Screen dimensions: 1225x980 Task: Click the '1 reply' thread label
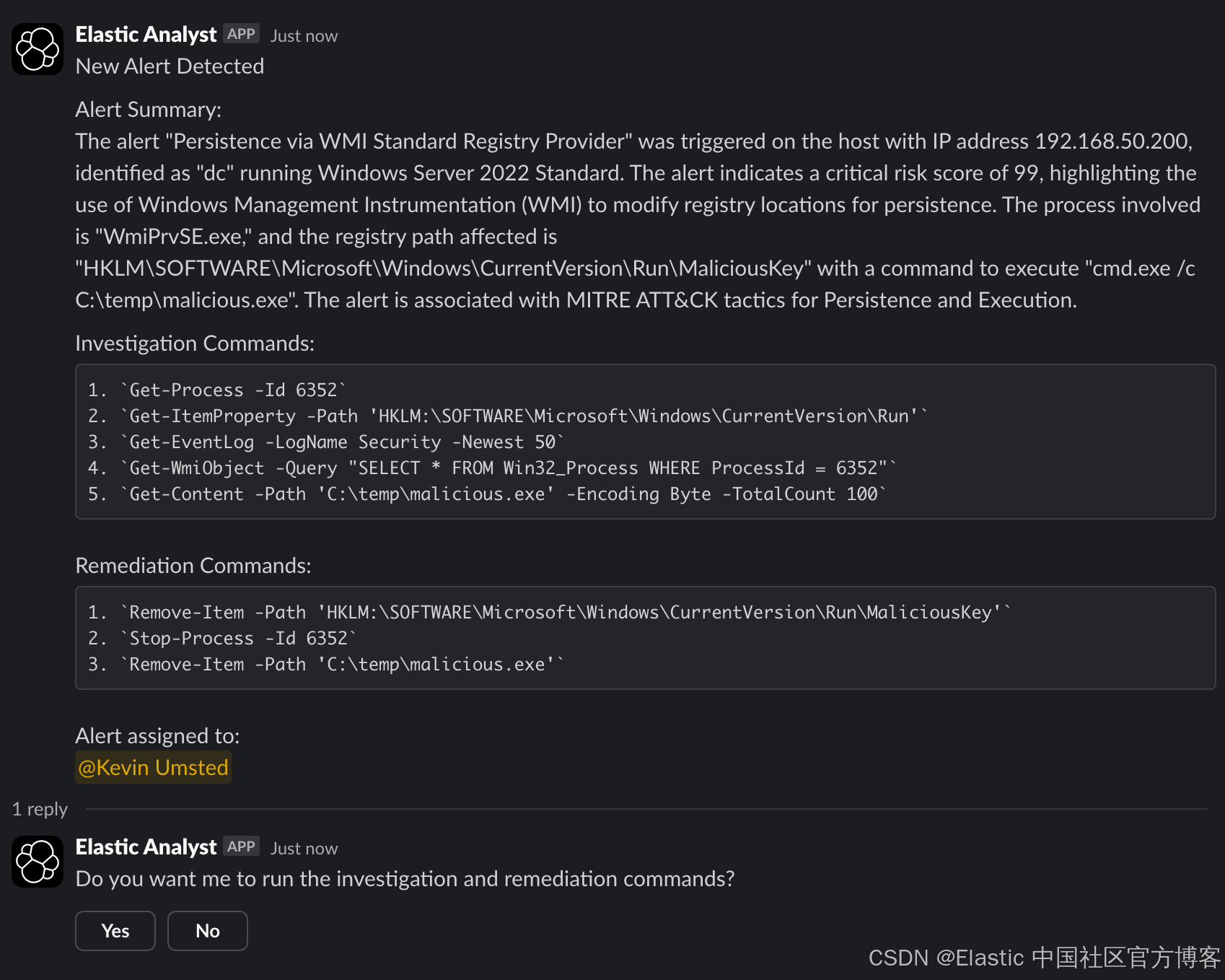(x=40, y=809)
